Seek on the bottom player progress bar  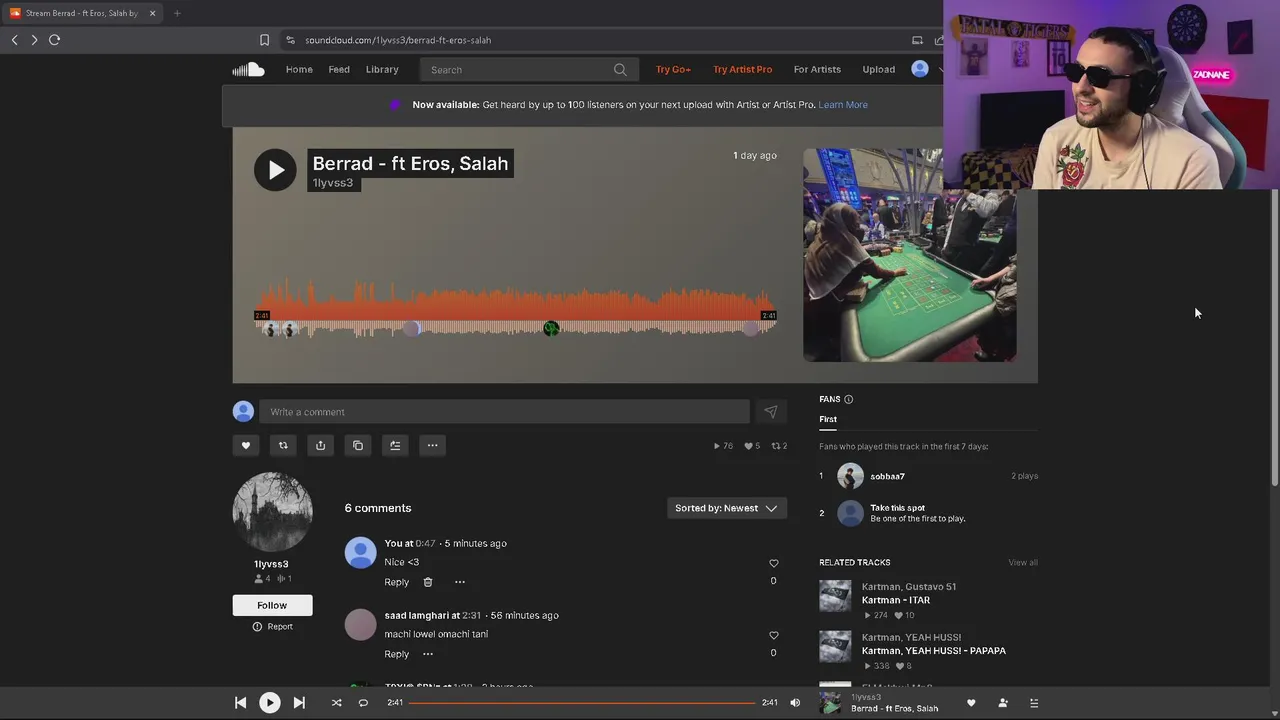[582, 703]
